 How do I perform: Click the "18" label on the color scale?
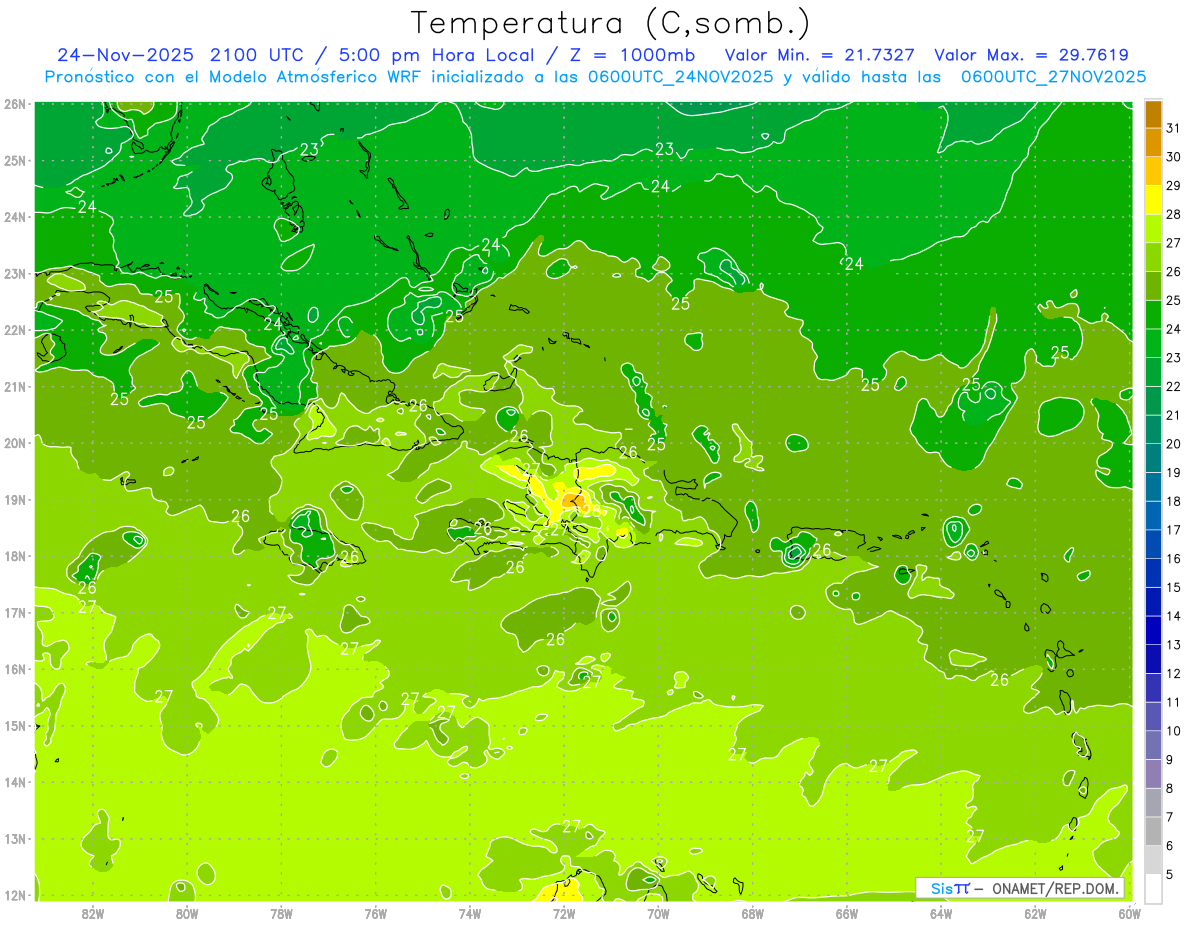1173,501
